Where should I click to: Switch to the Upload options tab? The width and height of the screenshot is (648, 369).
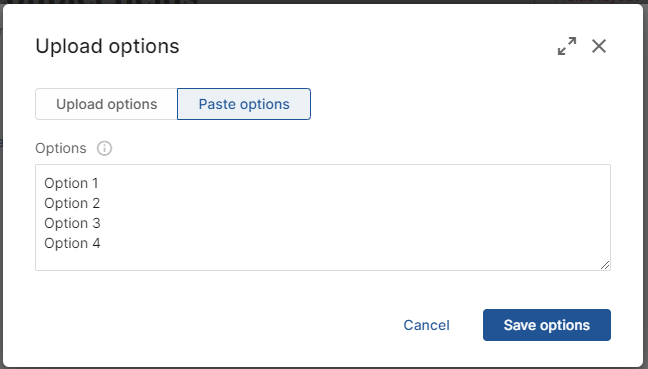(107, 104)
